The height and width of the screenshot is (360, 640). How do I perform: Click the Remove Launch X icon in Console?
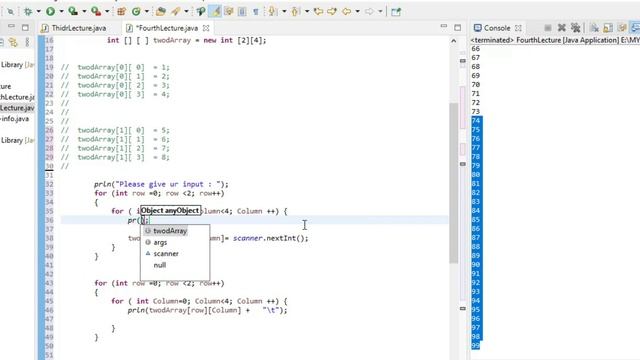coord(562,28)
